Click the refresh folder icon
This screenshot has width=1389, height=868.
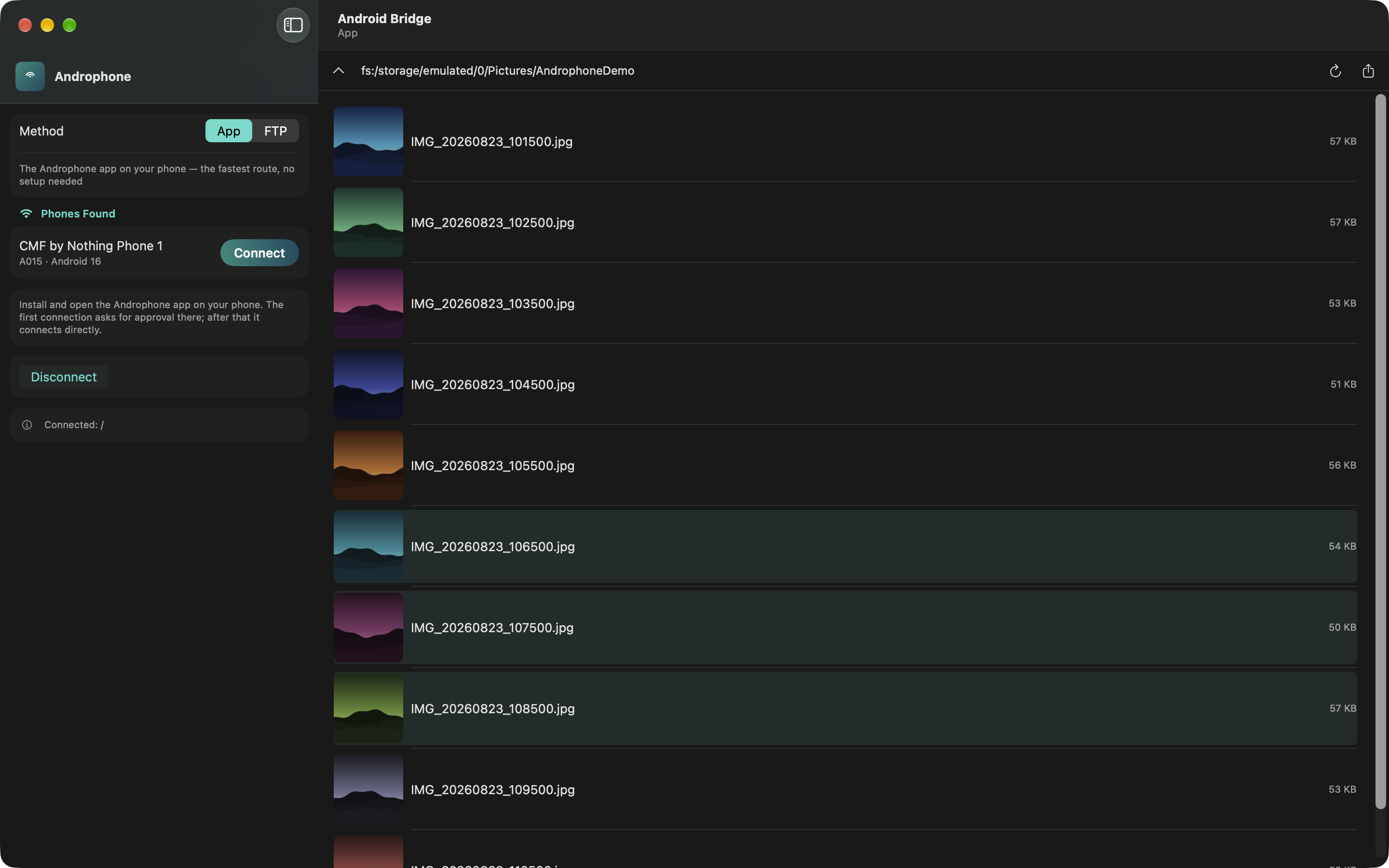point(1335,70)
